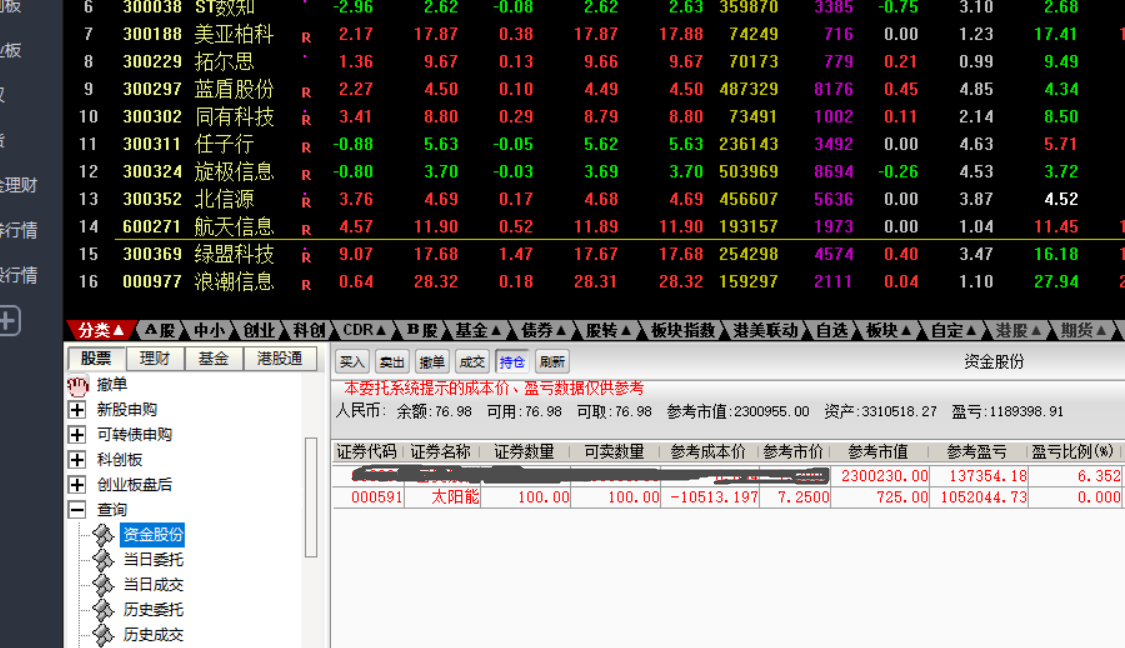The height and width of the screenshot is (648, 1125).
Task: Click the tree panel vertical scrollbar
Action: 311,497
